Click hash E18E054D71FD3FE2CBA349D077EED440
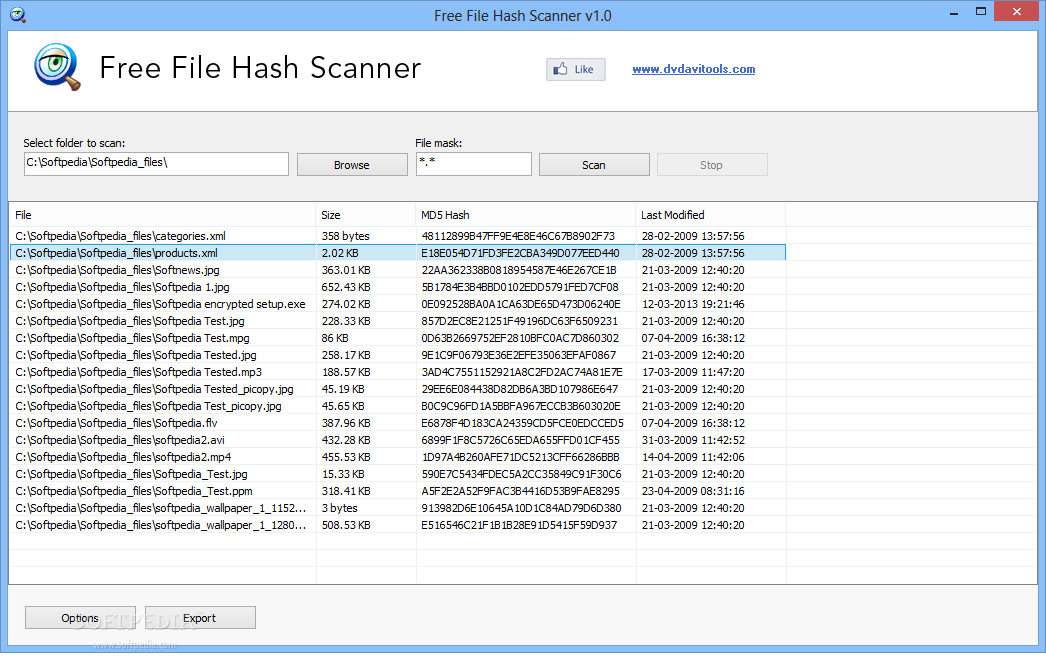 point(520,253)
